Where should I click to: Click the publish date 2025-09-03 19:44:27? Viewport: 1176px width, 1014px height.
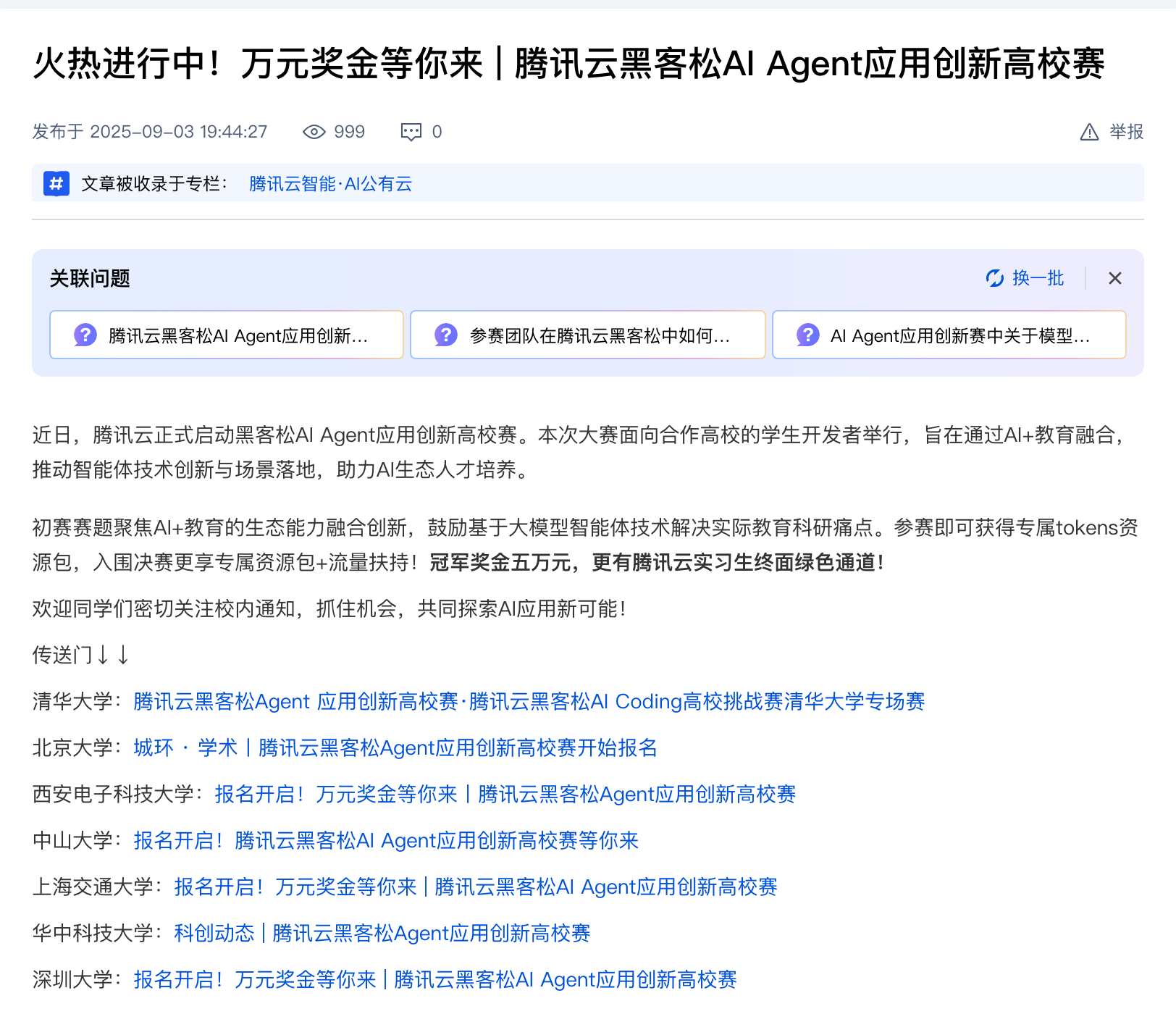pyautogui.click(x=179, y=132)
